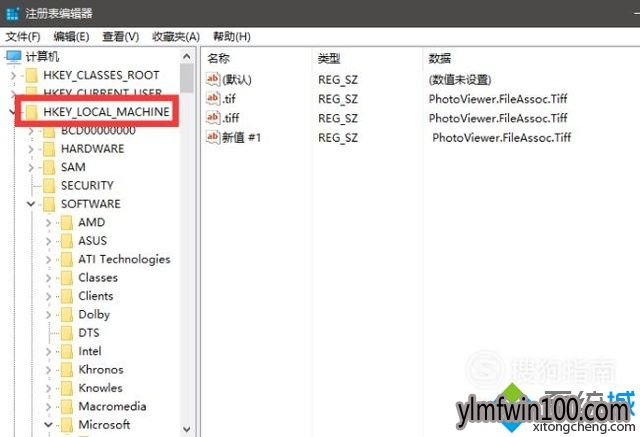Viewport: 640px width, 437px height.
Task: Click the tree pane scrollbar thumb
Action: (187, 78)
